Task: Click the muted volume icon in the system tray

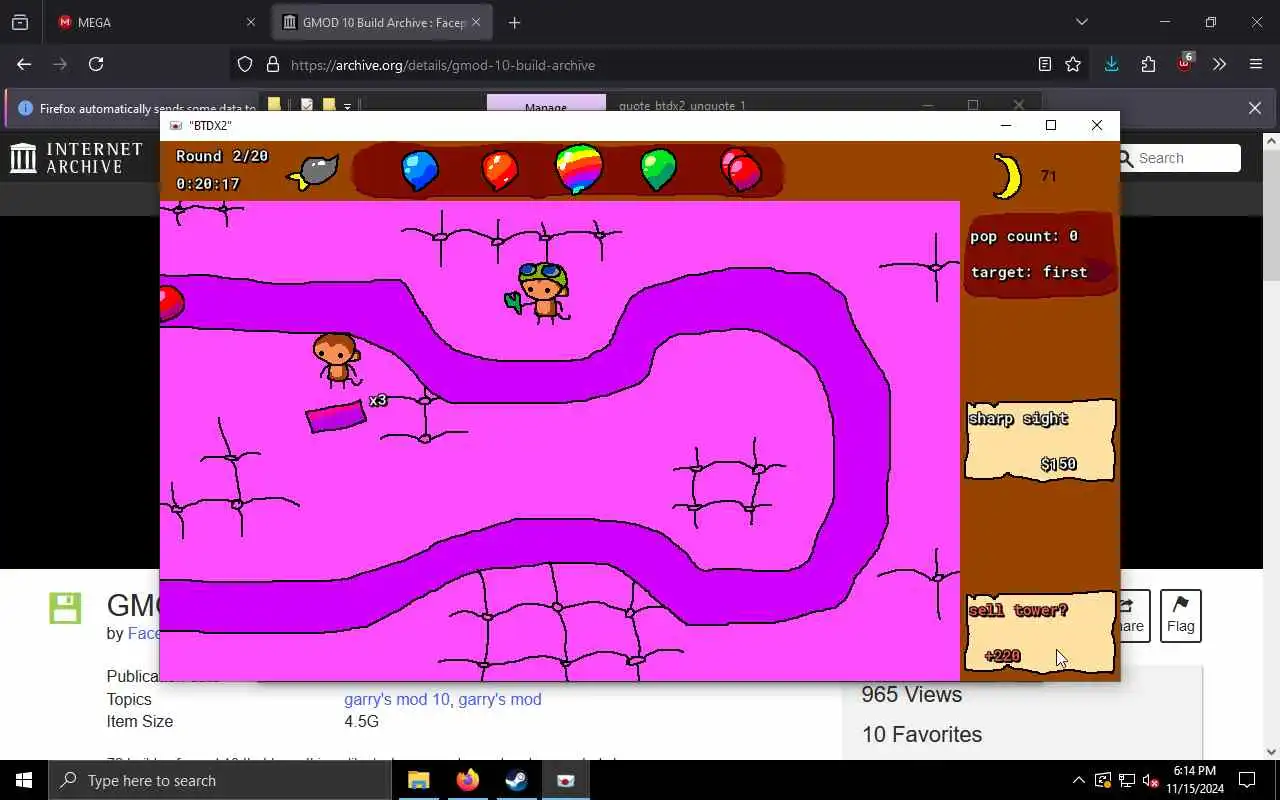Action: 1151,780
